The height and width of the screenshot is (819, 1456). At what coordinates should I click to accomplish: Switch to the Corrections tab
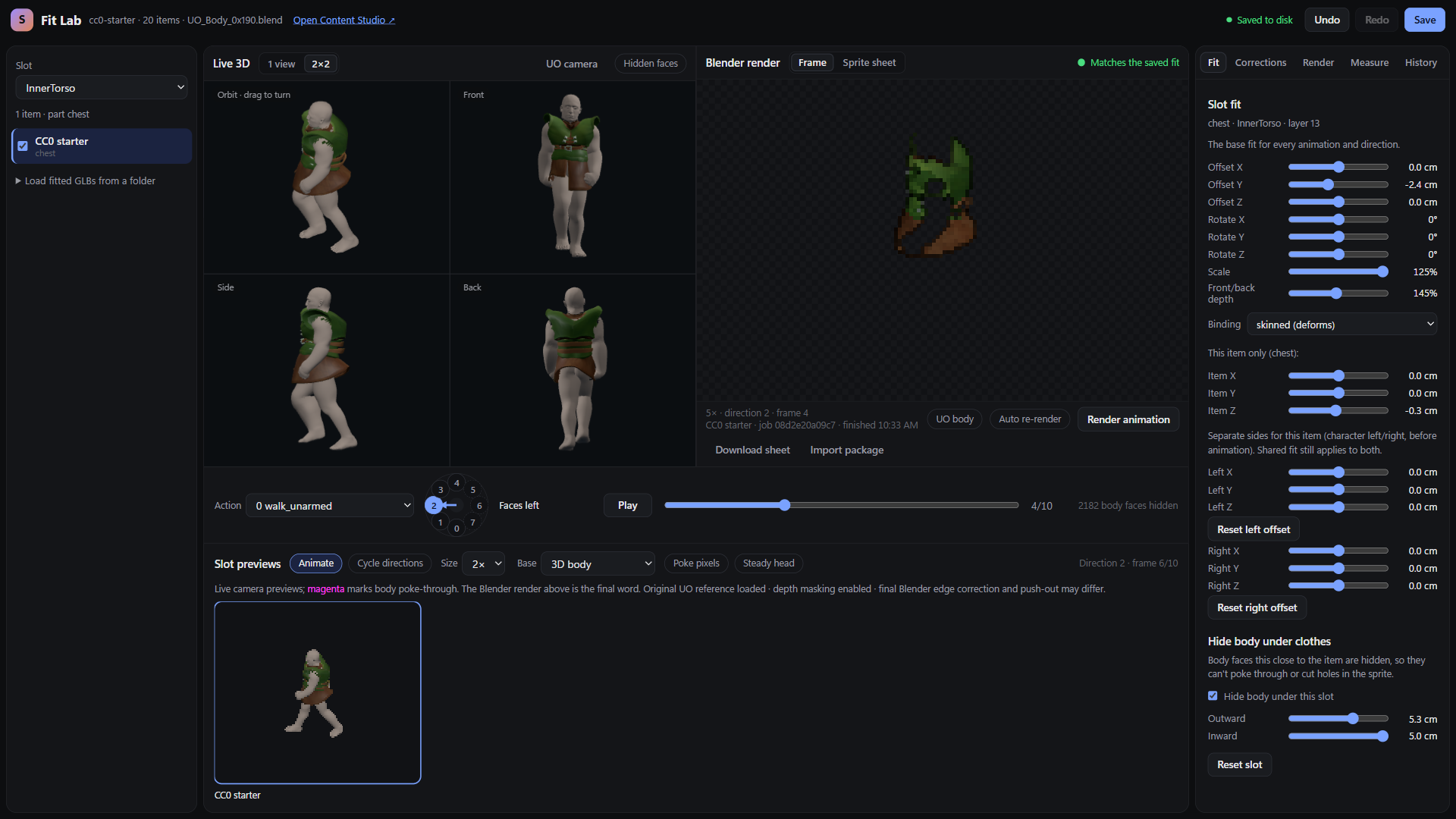coord(1260,63)
